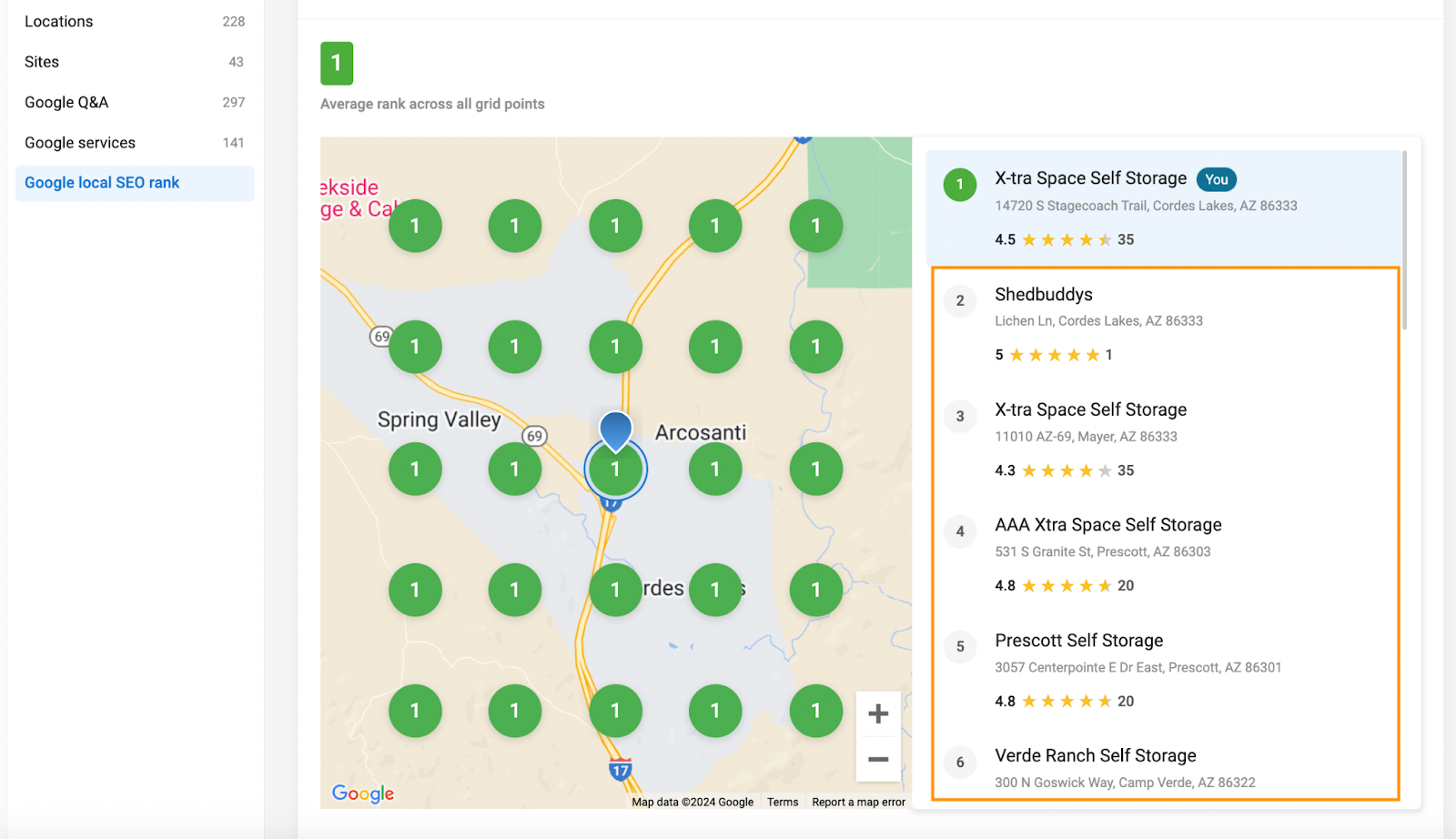Click address 14720 S Stagecoach Trail
The height and width of the screenshot is (839, 1456).
(x=1147, y=206)
